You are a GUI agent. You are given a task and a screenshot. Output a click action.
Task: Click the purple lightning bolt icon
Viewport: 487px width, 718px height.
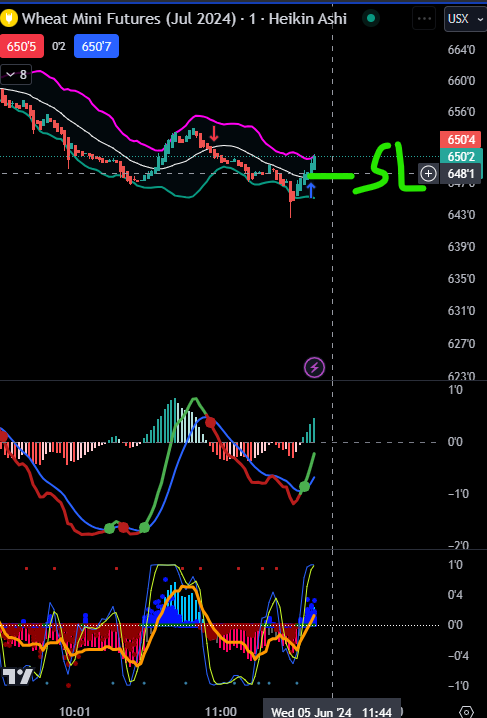(x=314, y=367)
